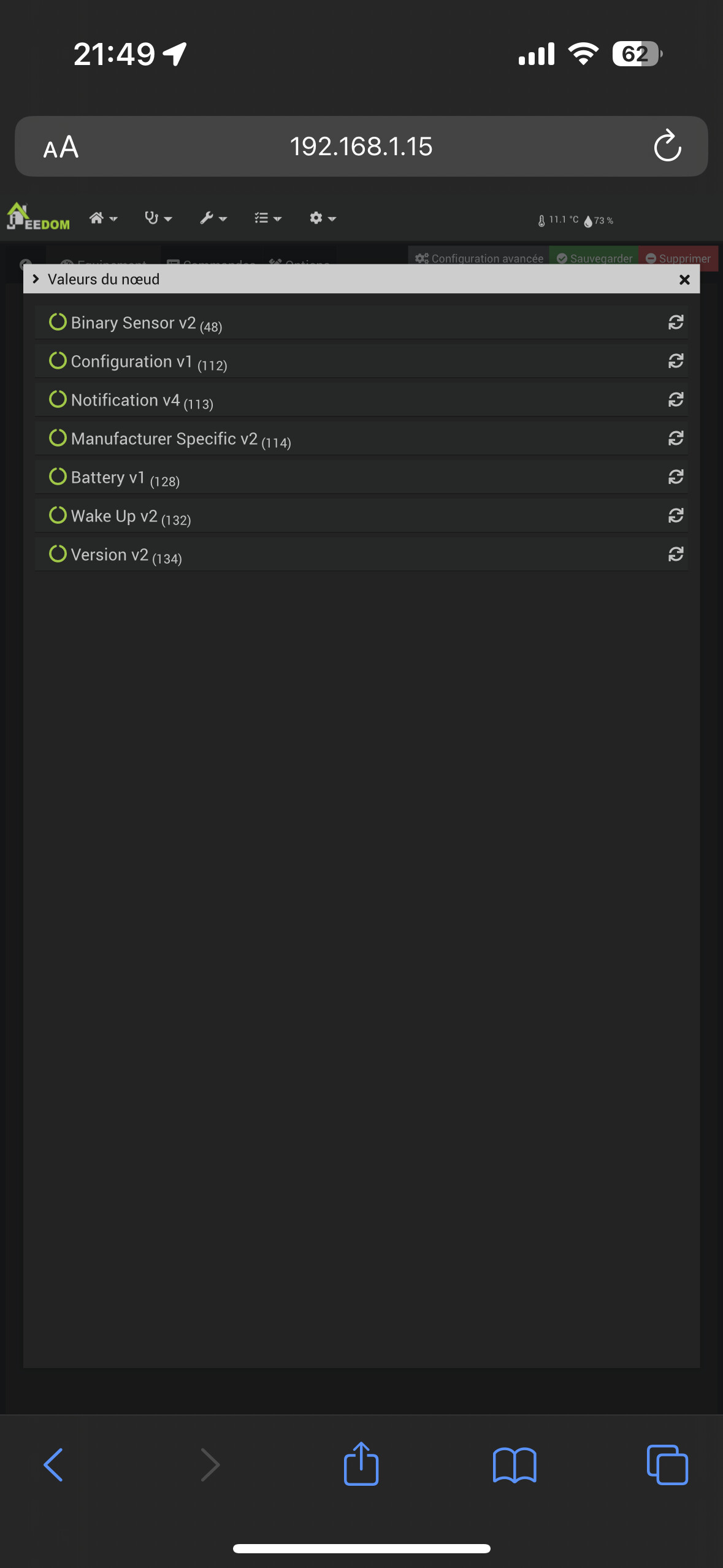The width and height of the screenshot is (723, 1568).
Task: Click the Sauvegarder button
Action: (594, 258)
